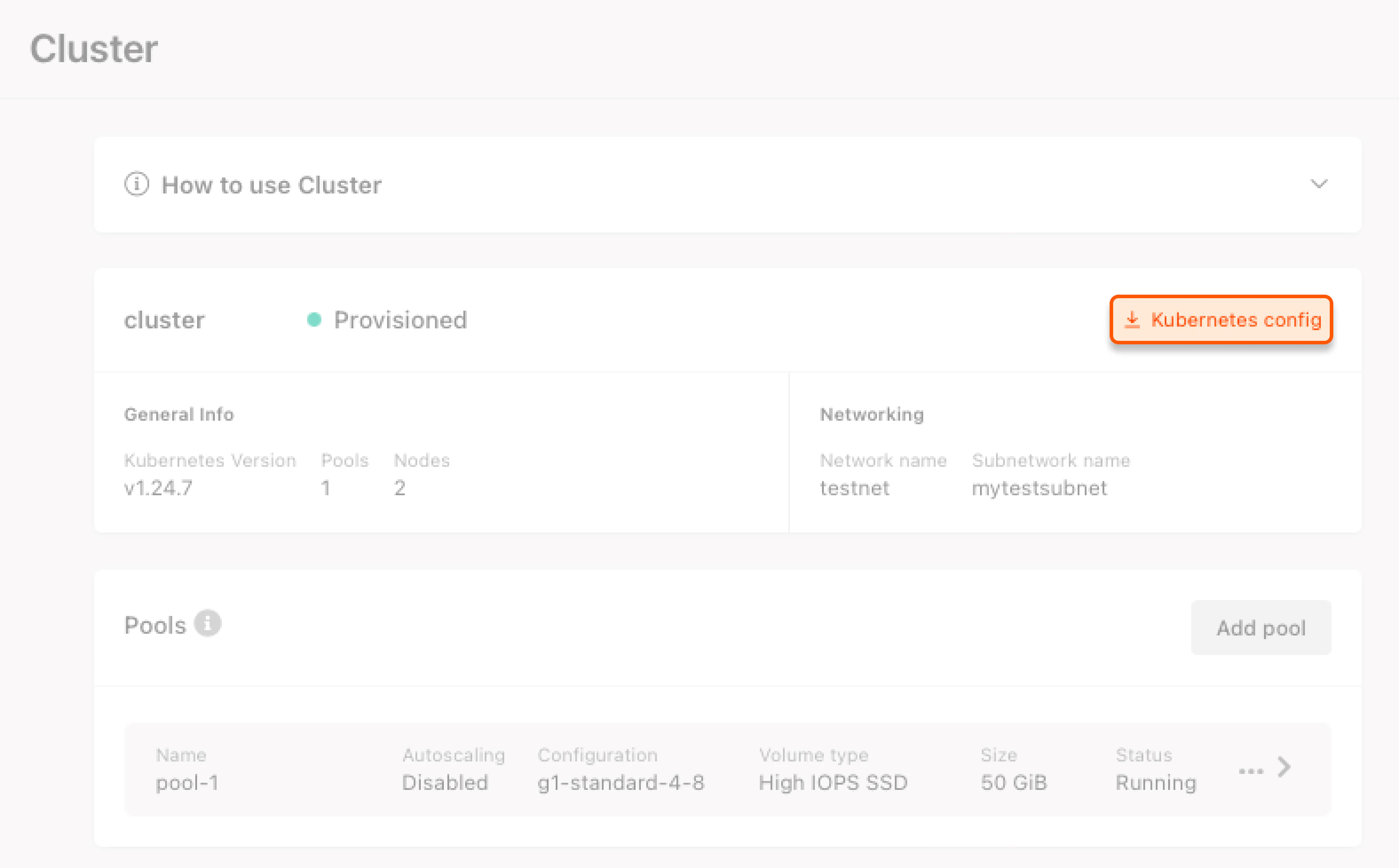This screenshot has height=868, width=1399.
Task: Click the Add pool button
Action: pos(1261,627)
